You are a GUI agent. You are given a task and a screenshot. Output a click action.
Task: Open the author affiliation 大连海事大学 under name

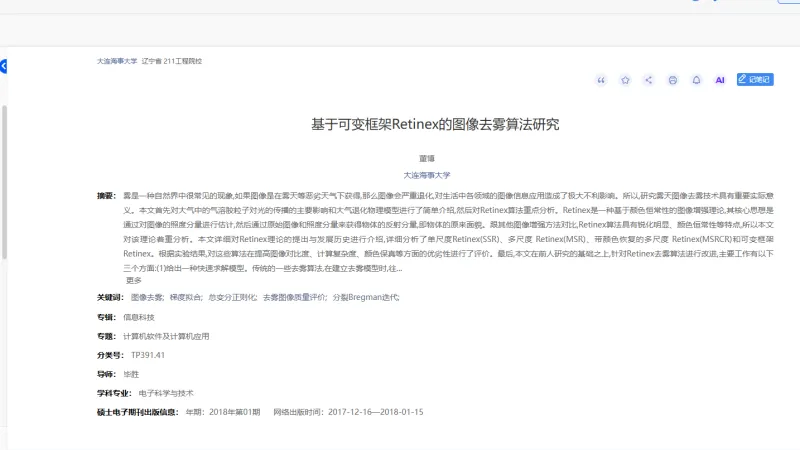tap(427, 174)
